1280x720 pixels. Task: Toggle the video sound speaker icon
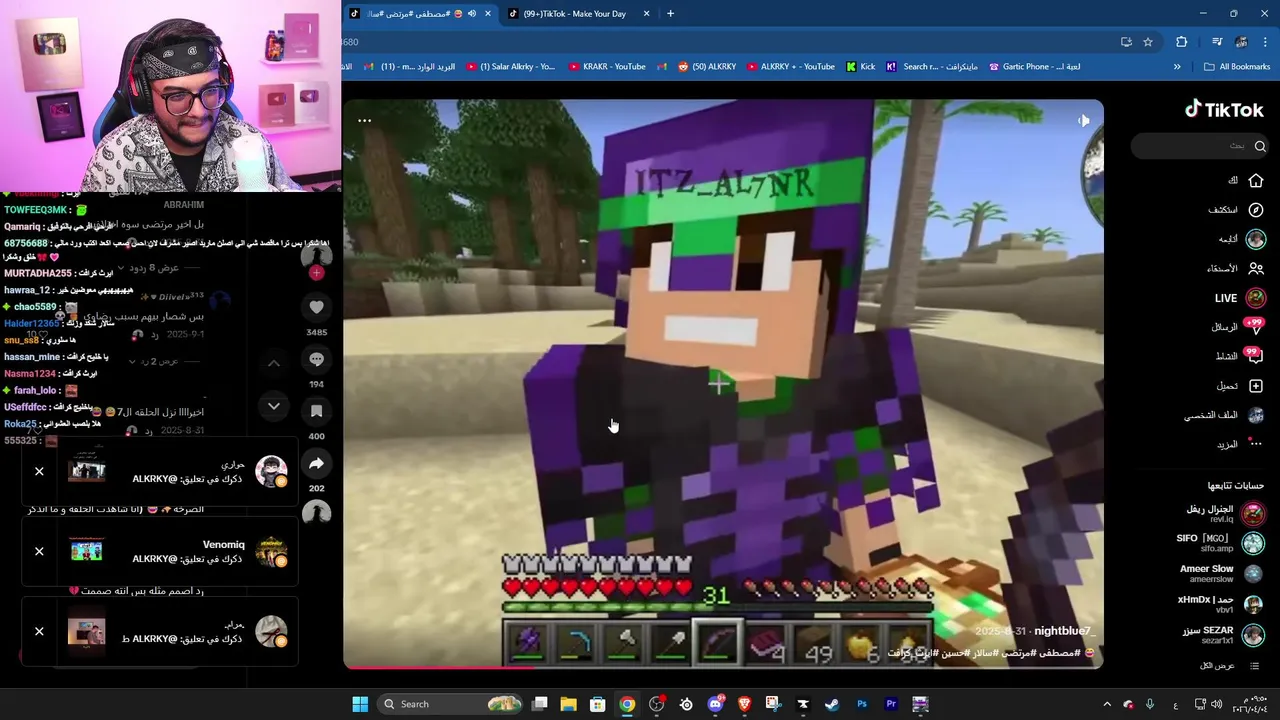coord(1083,121)
